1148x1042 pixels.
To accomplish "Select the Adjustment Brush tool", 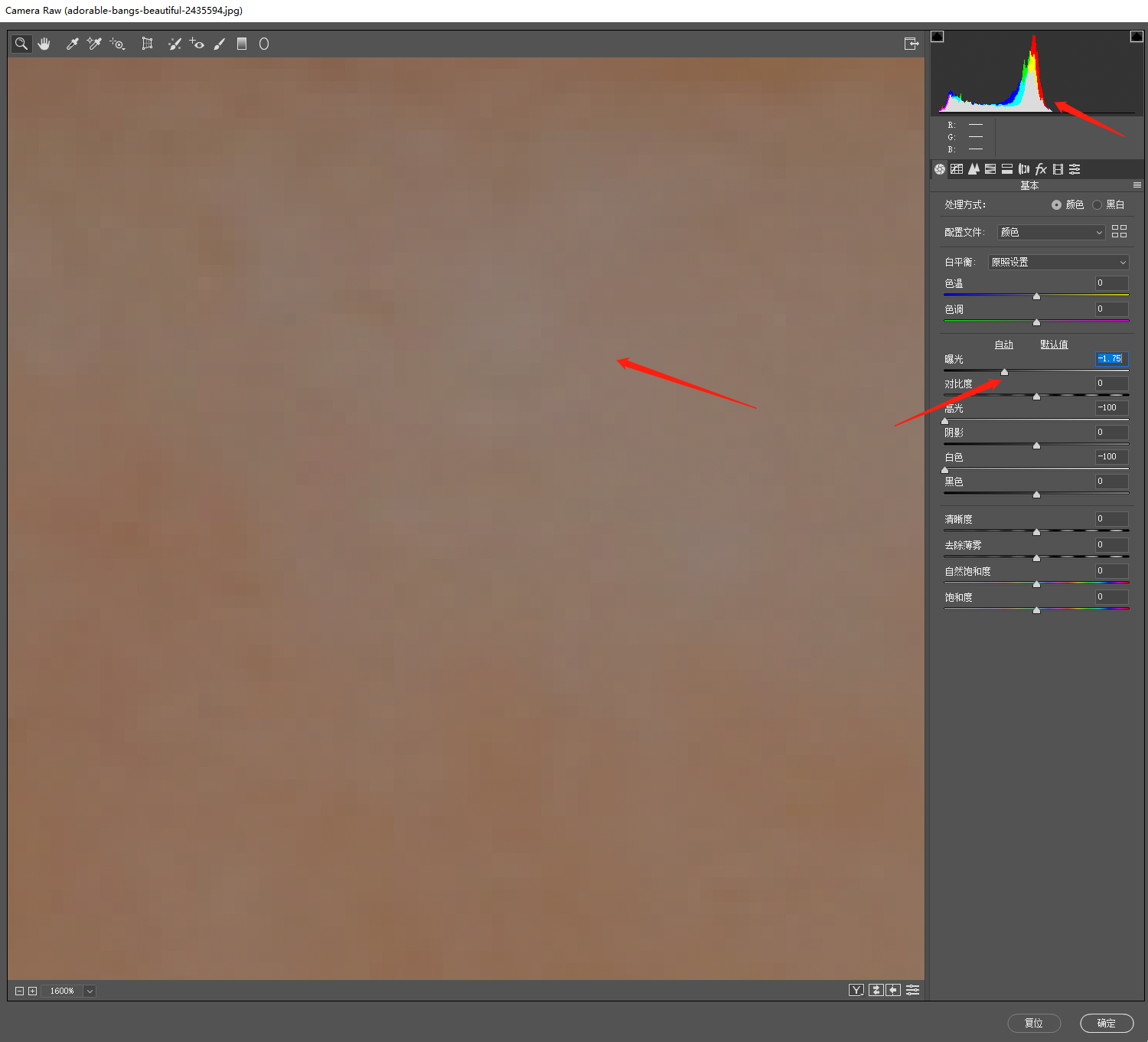I will (220, 44).
